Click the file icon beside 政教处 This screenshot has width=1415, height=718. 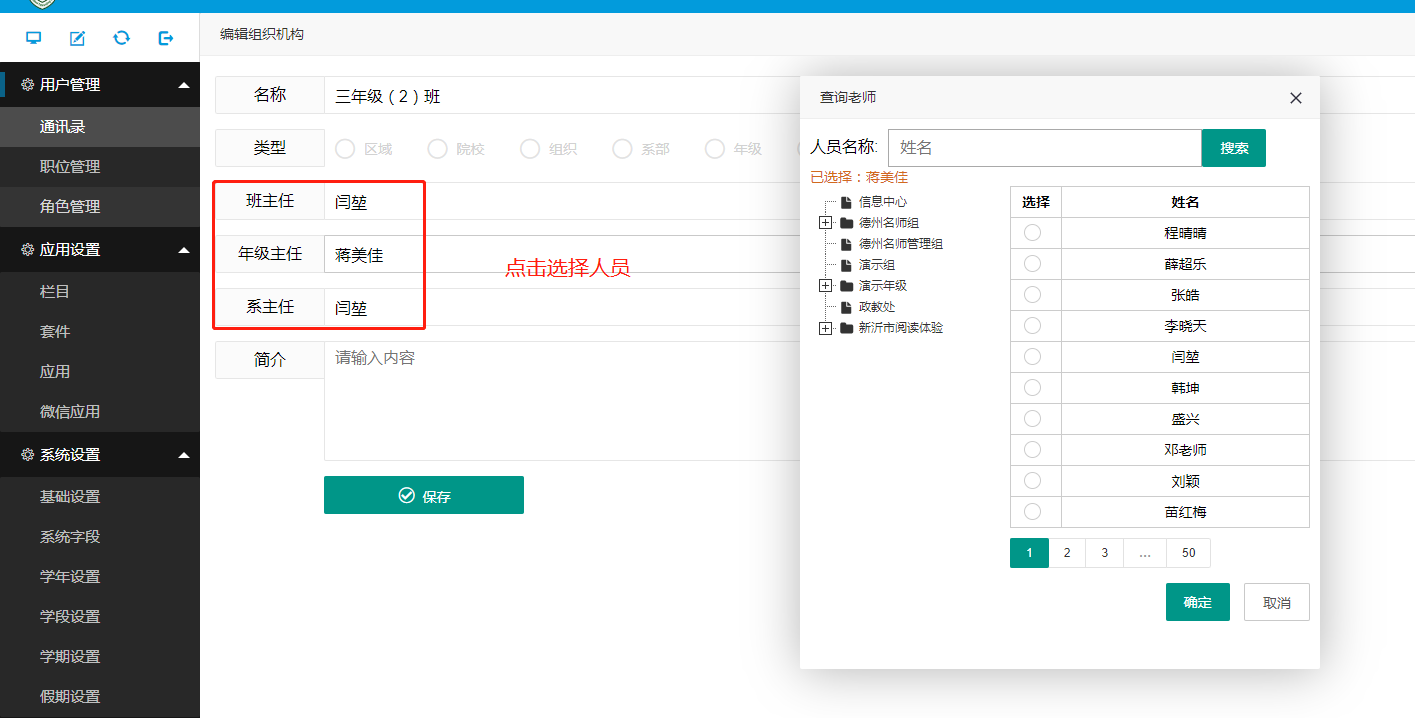click(x=846, y=307)
